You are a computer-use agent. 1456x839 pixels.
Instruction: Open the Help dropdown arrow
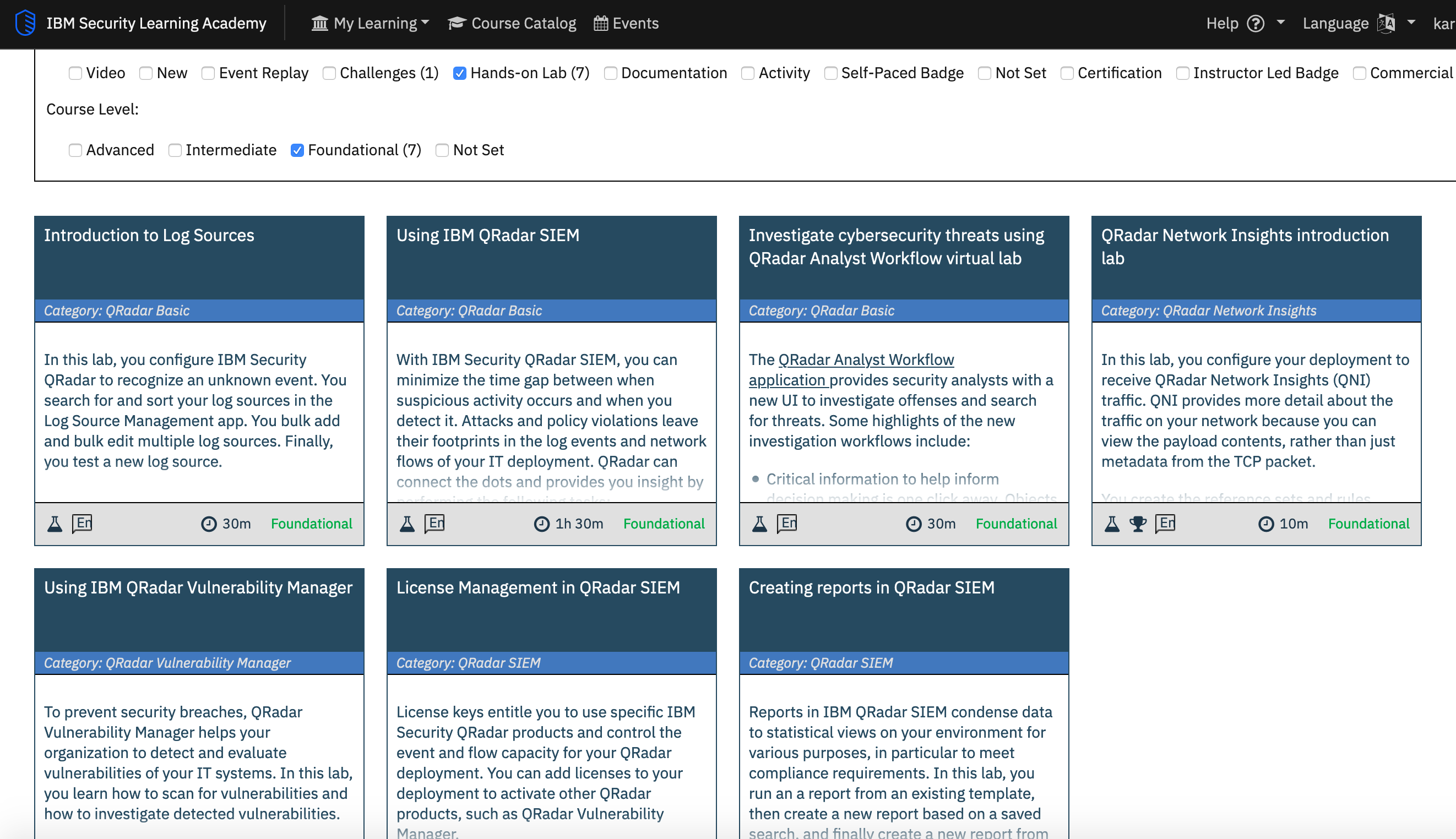tap(1281, 23)
